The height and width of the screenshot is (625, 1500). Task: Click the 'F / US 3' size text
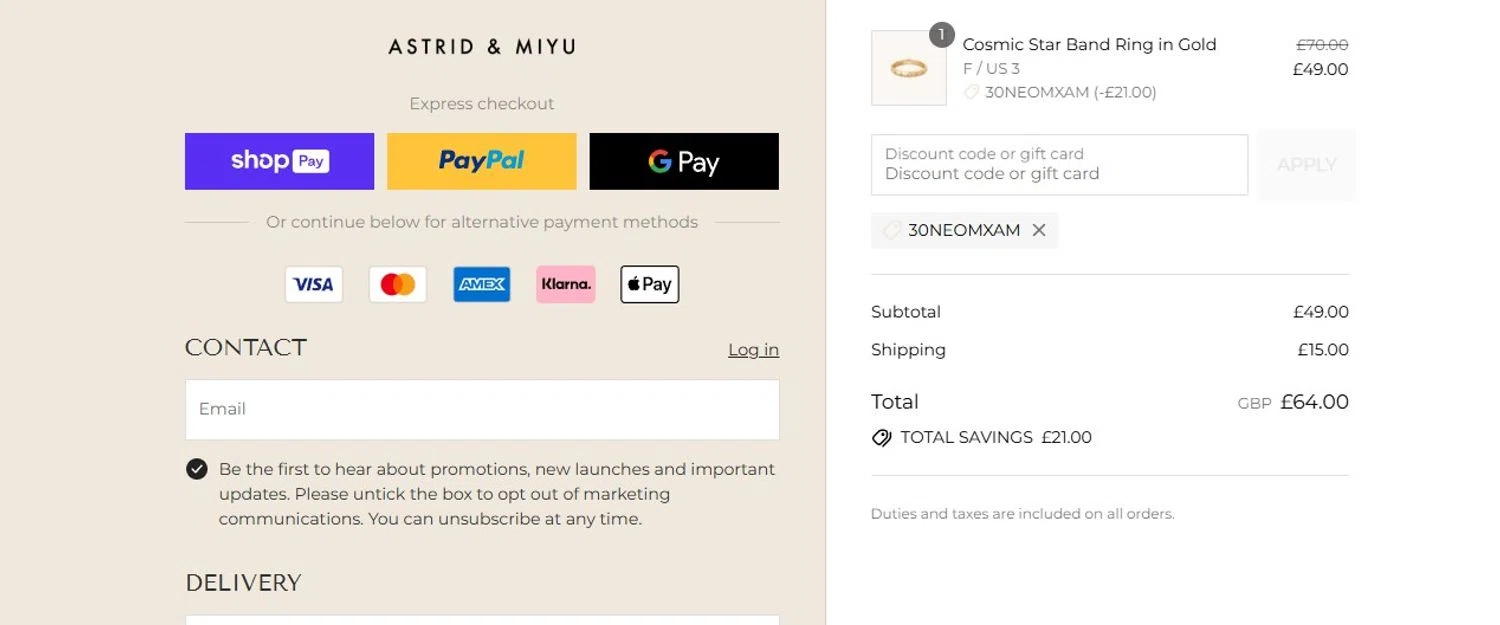click(991, 68)
